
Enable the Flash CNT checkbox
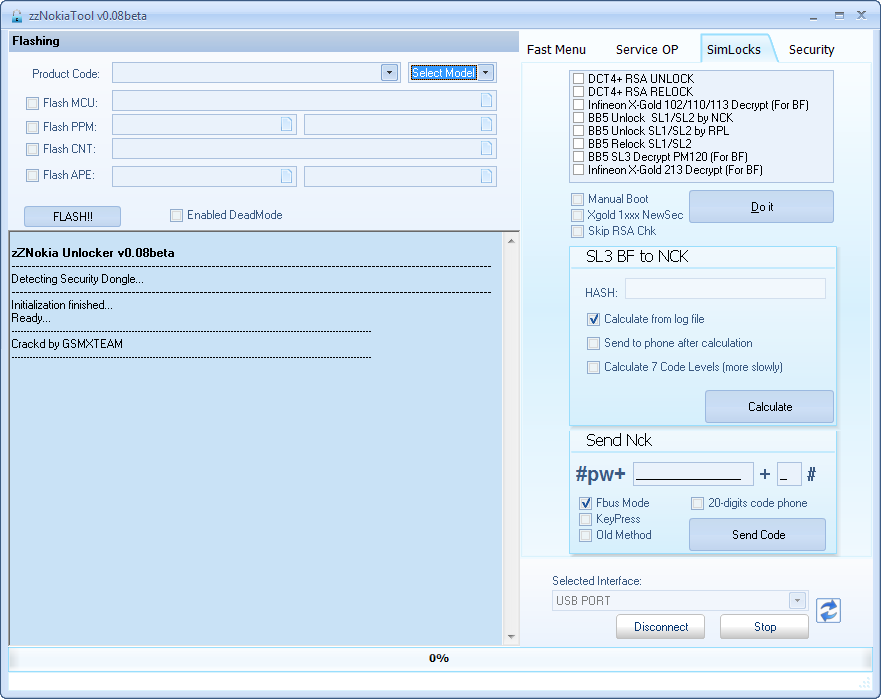coord(33,149)
